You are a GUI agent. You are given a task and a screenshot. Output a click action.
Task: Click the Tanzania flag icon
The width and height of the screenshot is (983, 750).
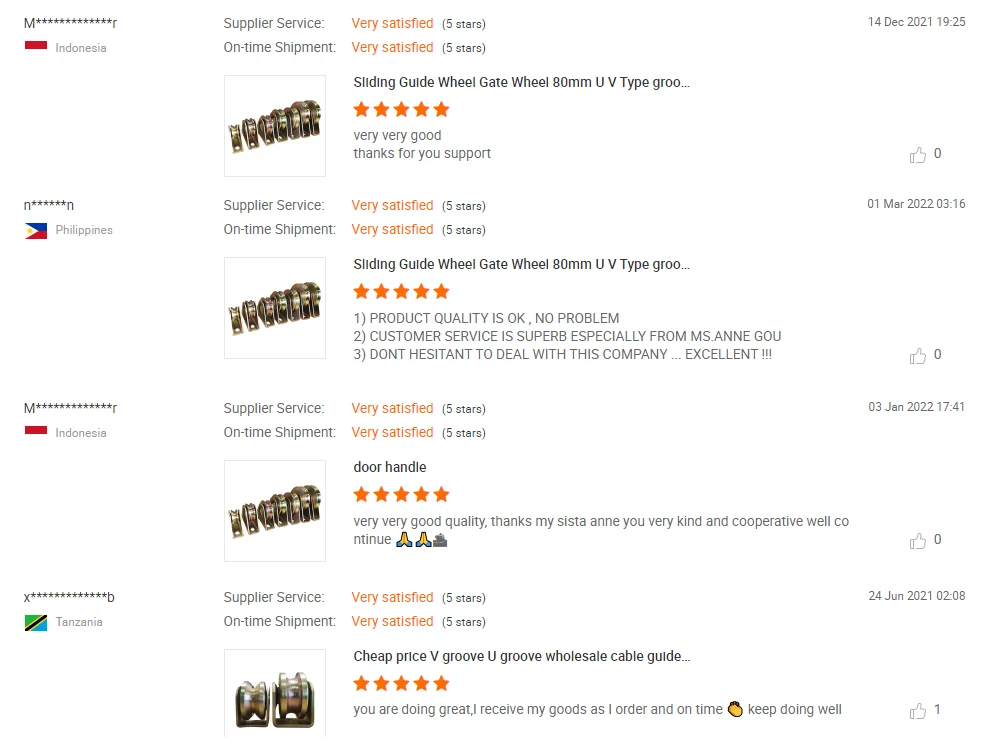[x=36, y=623]
